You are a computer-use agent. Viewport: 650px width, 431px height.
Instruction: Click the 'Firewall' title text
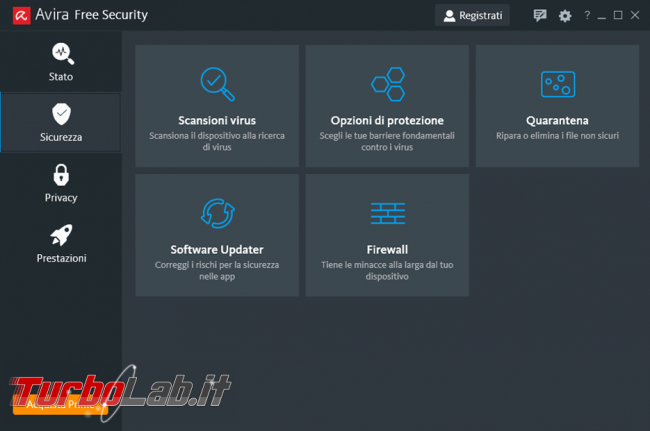coord(387,250)
